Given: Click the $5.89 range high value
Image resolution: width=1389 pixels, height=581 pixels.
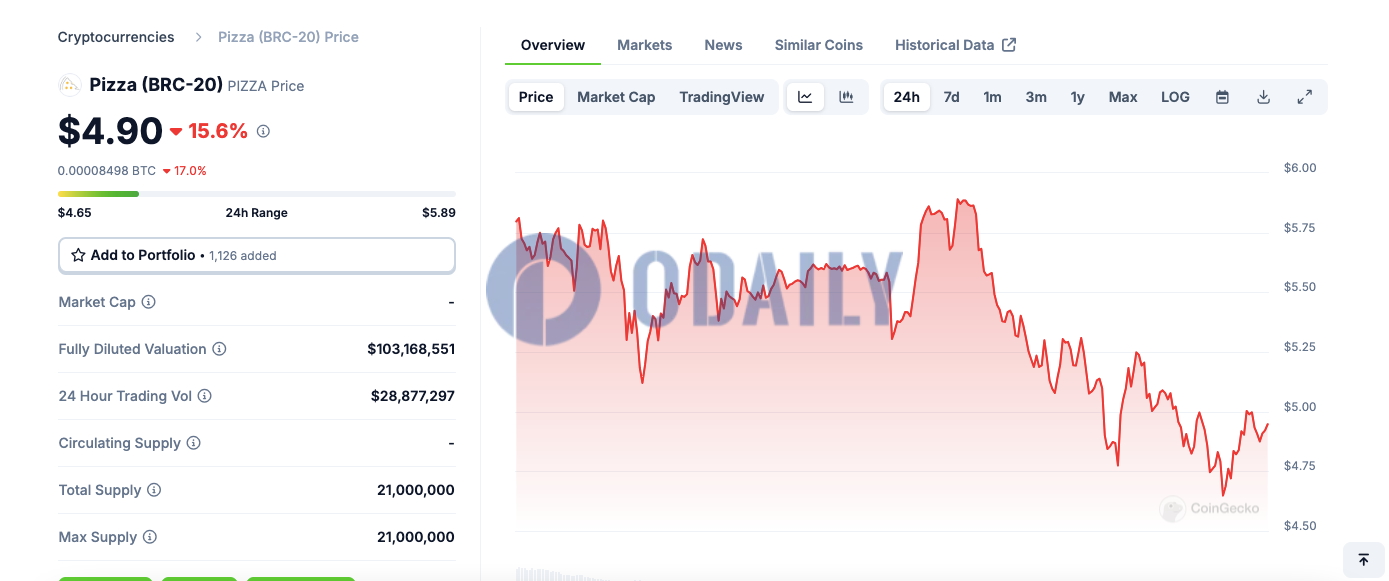Looking at the screenshot, I should pyautogui.click(x=438, y=213).
